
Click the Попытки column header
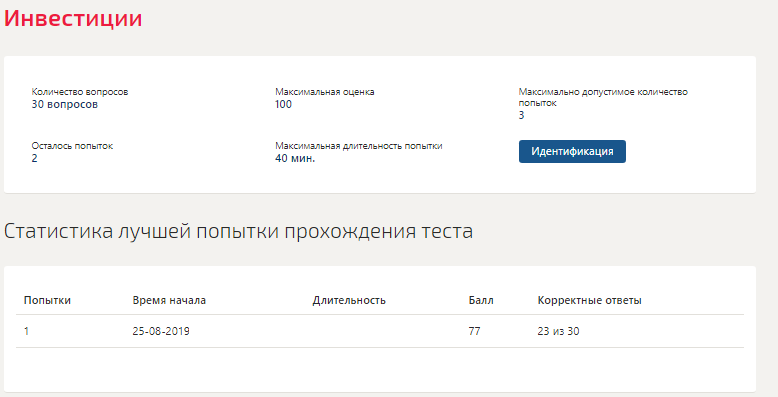tap(47, 300)
